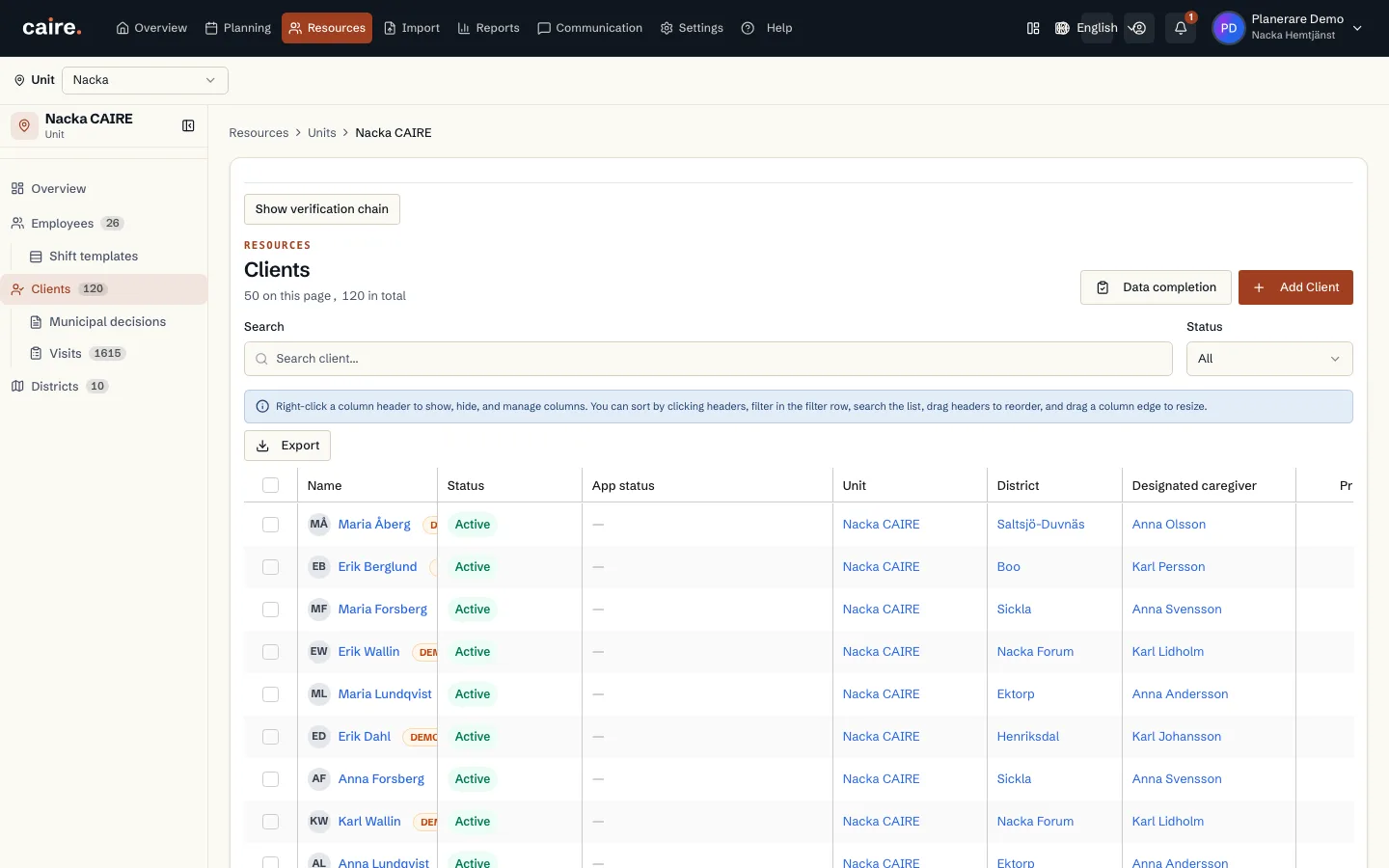Select the Maria Forsberg row checkbox
This screenshot has width=1389, height=868.
coord(270,610)
